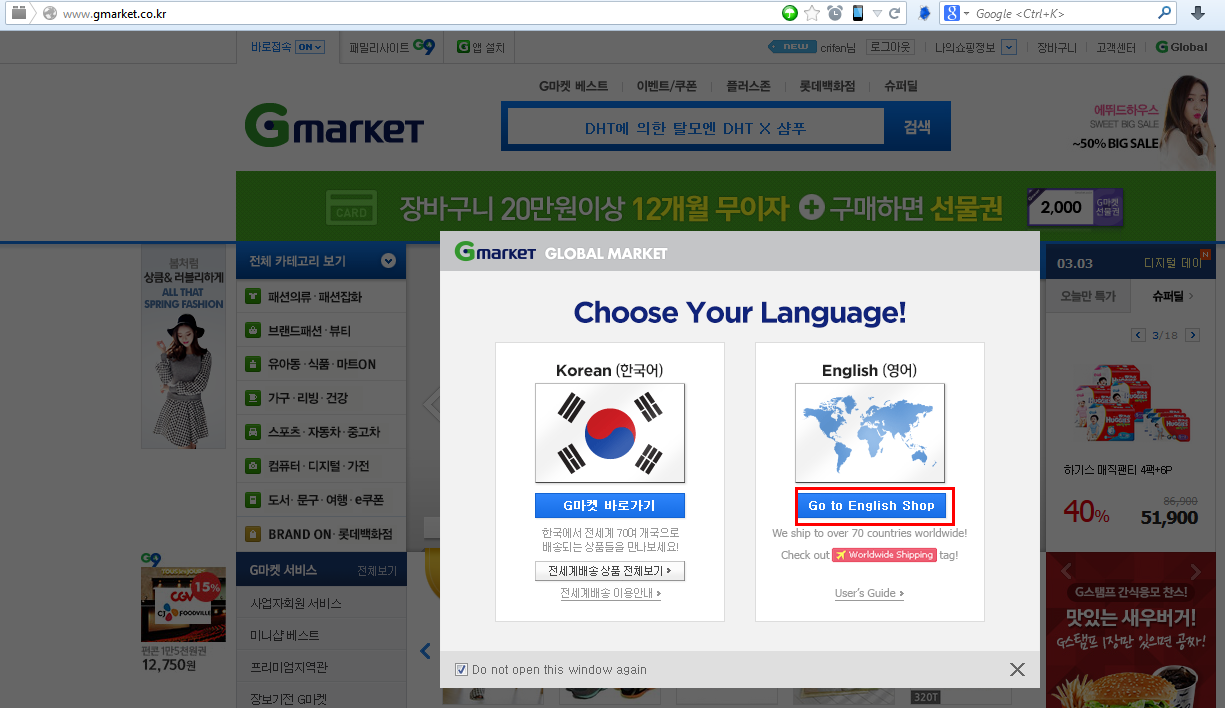Go to next deal with the 3/18 right arrow
This screenshot has height=708, width=1225.
pyautogui.click(x=1191, y=335)
